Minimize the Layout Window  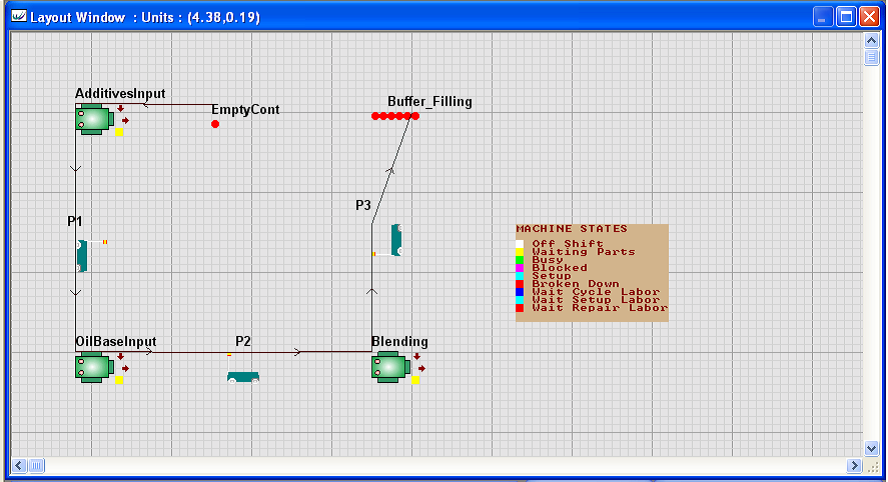(x=823, y=17)
